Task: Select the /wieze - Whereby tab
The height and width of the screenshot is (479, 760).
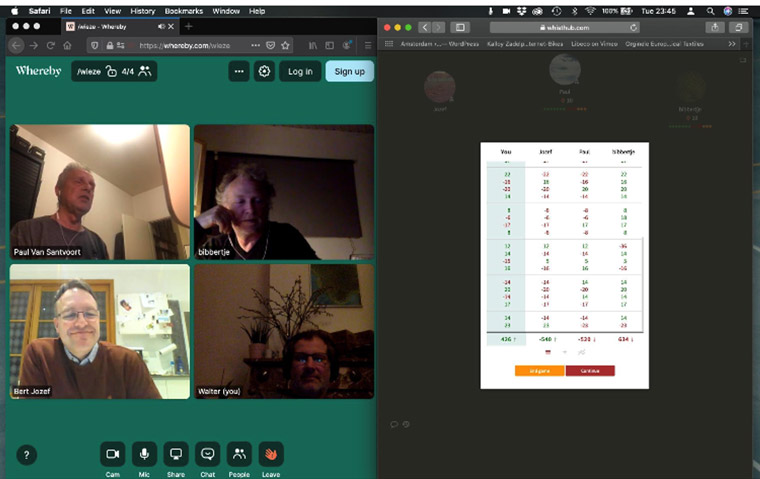Action: pos(120,27)
